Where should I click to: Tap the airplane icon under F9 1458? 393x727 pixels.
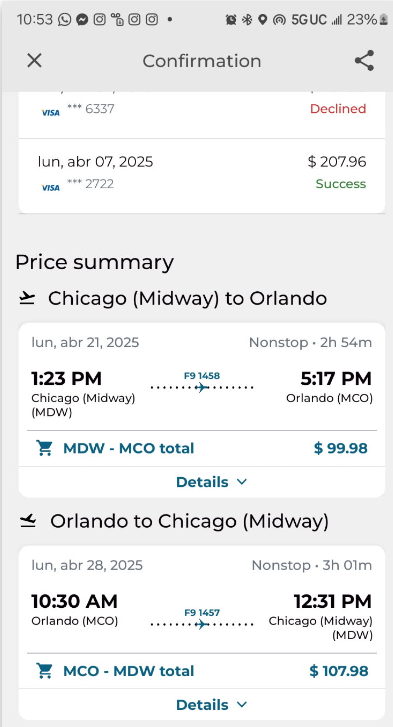pos(202,387)
